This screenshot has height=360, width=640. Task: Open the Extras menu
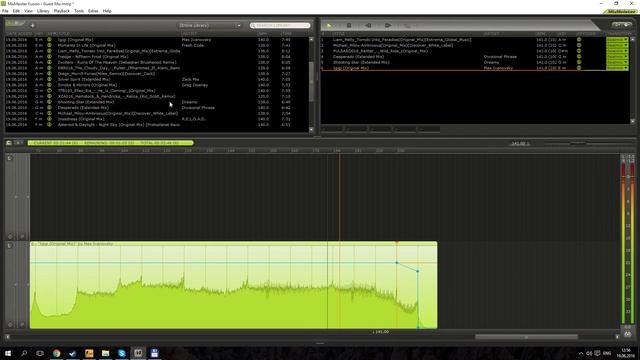pyautogui.click(x=93, y=11)
